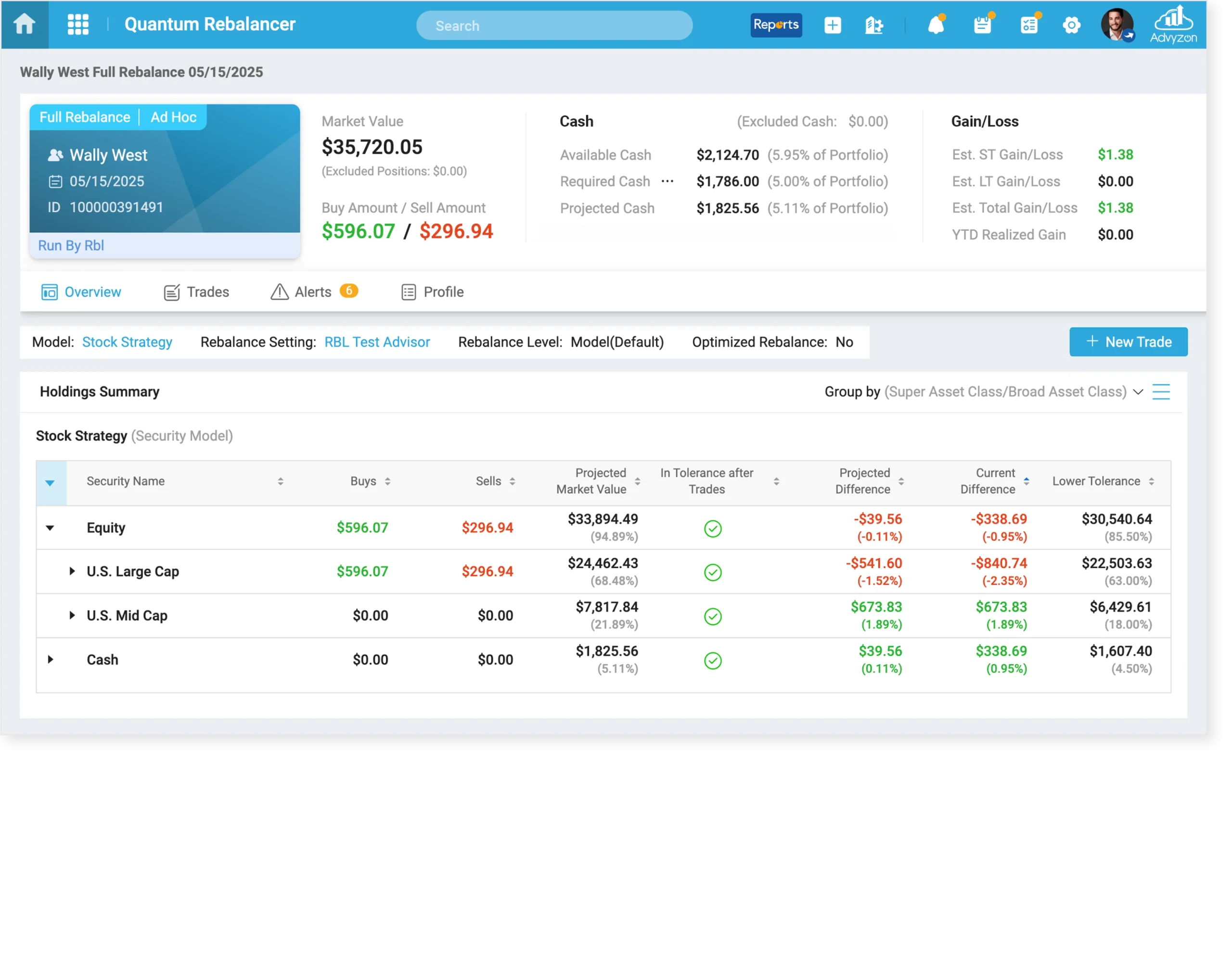The height and width of the screenshot is (962, 1232).
Task: Click U.S. Large Cap in-tolerance check icon
Action: [713, 572]
